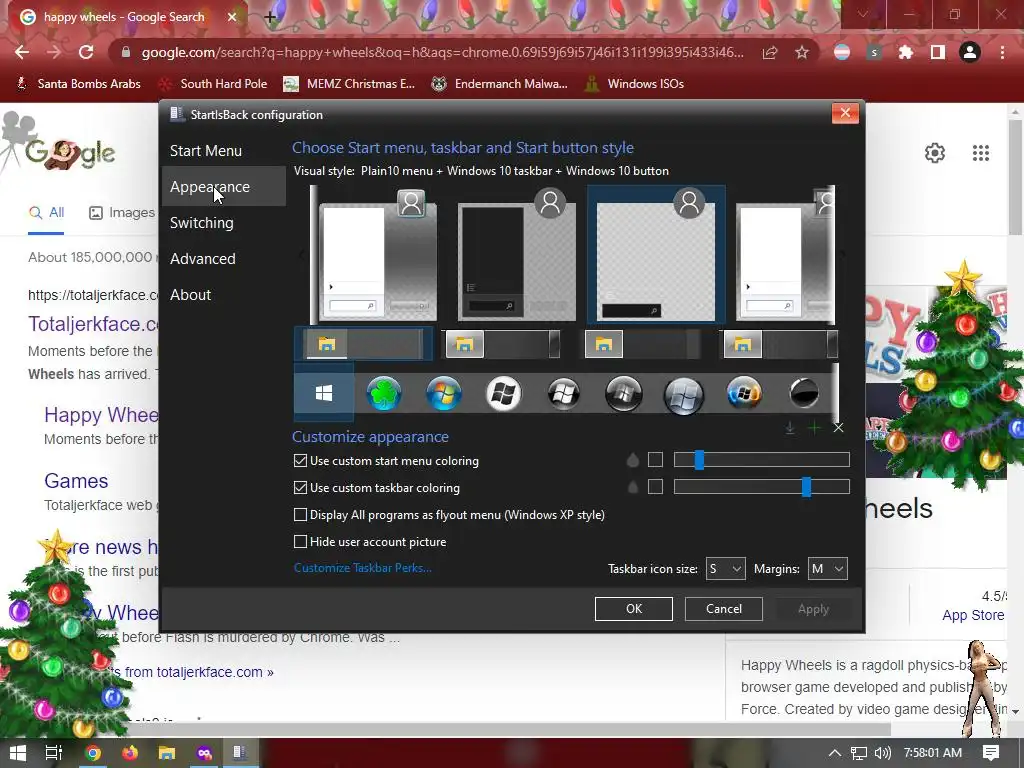The width and height of the screenshot is (1024, 768).
Task: Click the Chrome address bar URL
Action: [x=442, y=52]
